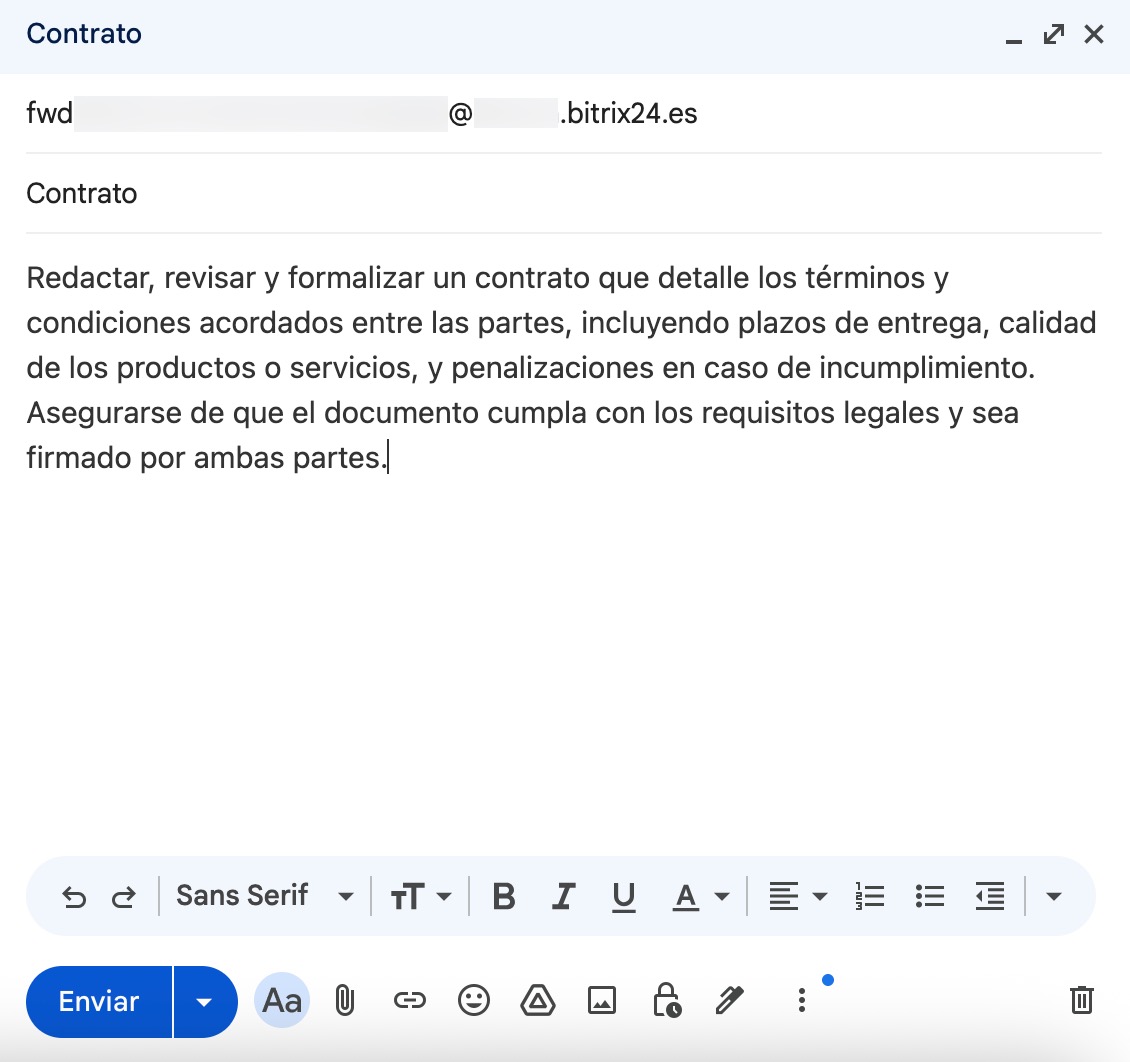Insert files using the Google Drive icon

pyautogui.click(x=538, y=1000)
